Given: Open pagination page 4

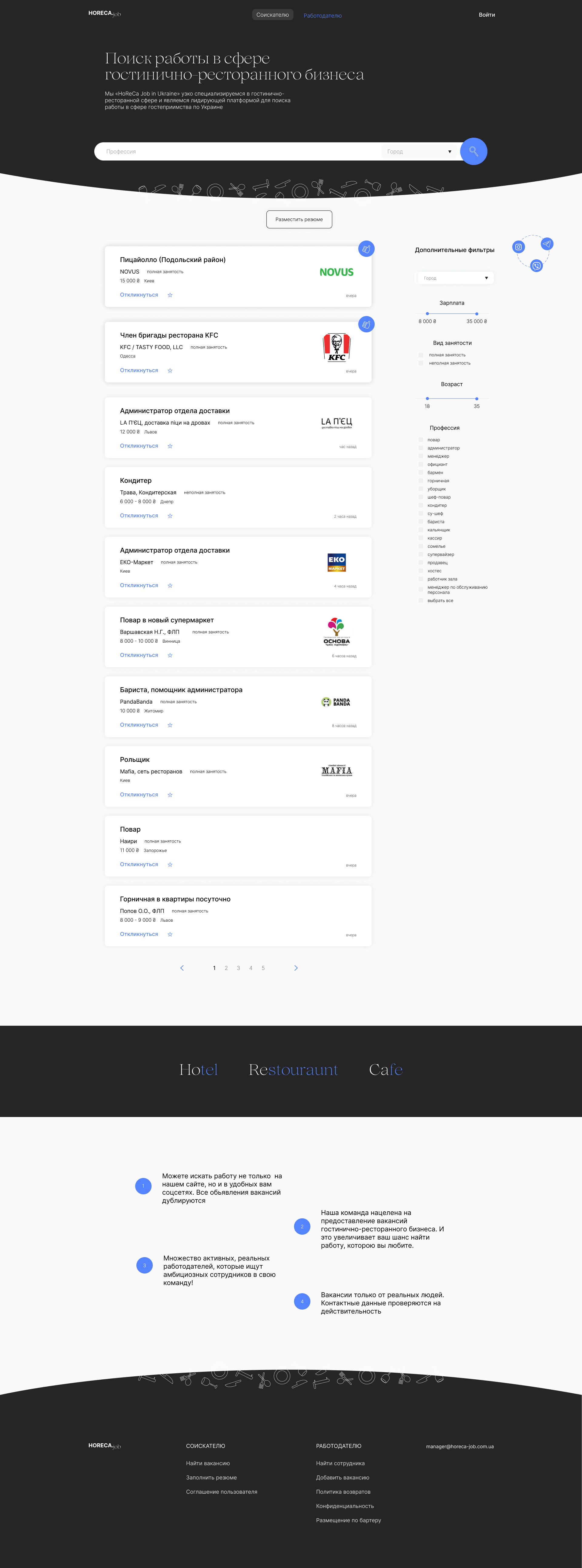Looking at the screenshot, I should click(251, 968).
